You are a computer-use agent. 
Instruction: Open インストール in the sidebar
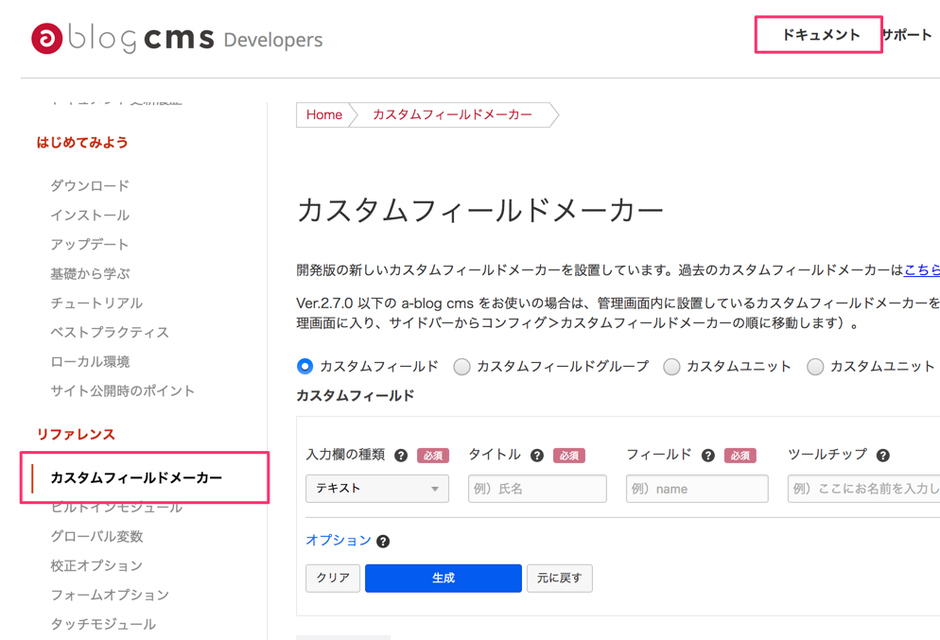[89, 215]
